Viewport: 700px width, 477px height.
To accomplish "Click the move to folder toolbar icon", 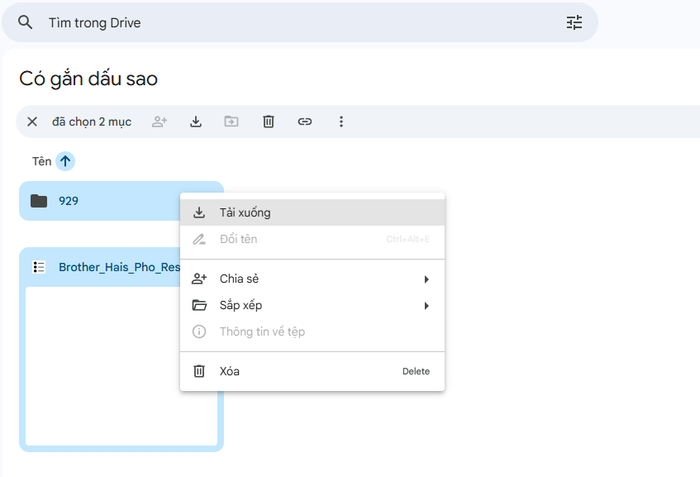I will [231, 122].
